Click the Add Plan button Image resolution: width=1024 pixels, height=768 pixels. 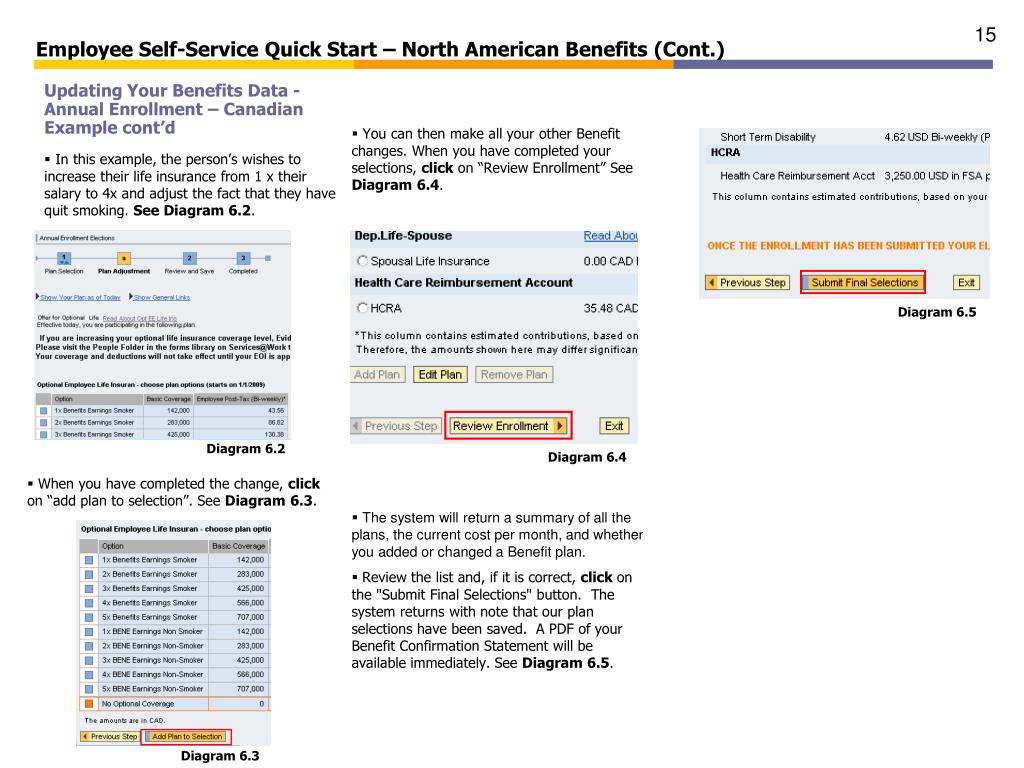coord(377,375)
